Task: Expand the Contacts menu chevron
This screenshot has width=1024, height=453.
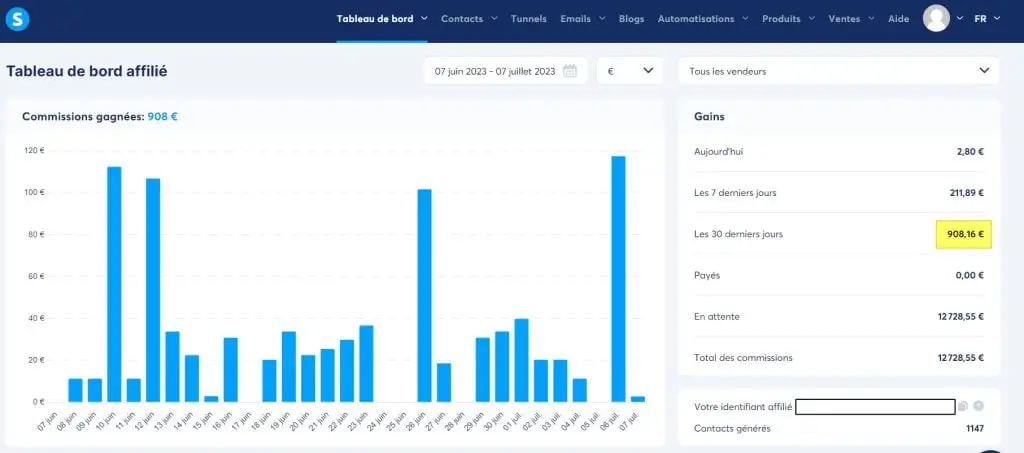Action: click(x=494, y=18)
